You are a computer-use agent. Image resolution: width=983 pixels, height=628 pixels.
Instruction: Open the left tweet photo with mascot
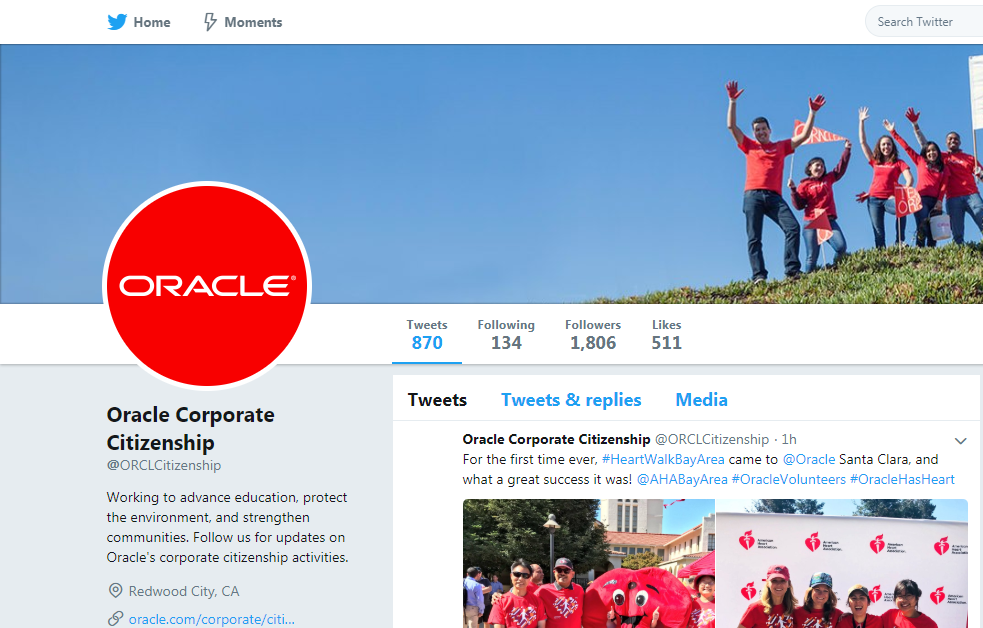coord(589,563)
